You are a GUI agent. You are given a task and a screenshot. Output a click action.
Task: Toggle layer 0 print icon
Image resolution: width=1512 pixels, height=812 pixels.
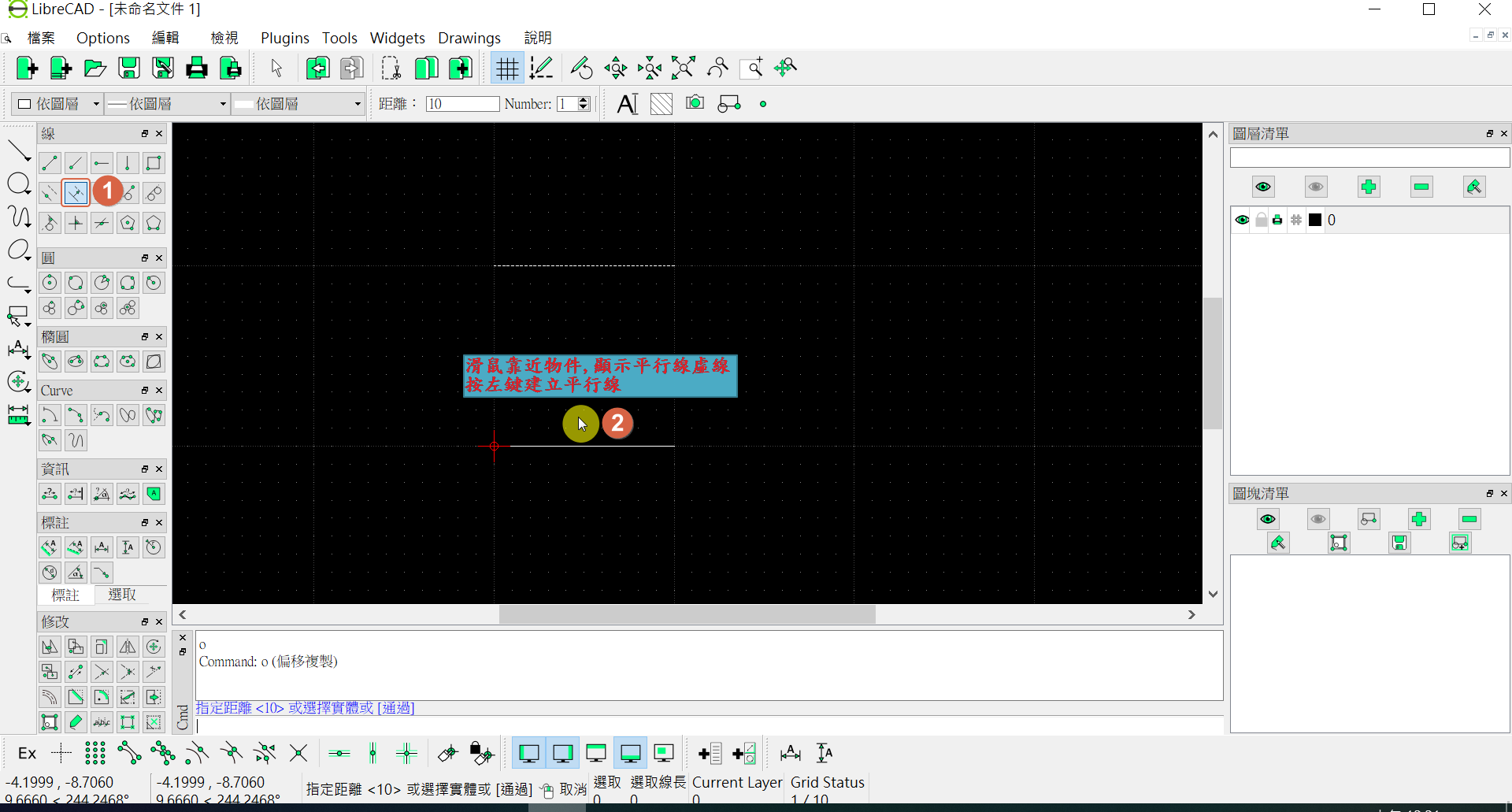pyautogui.click(x=1277, y=220)
